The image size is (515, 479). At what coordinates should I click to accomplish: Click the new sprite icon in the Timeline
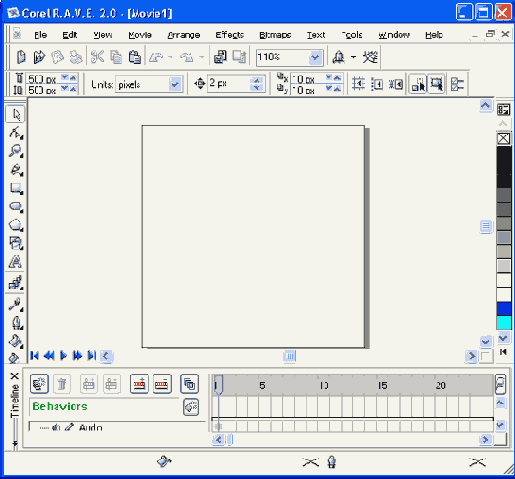(x=39, y=384)
